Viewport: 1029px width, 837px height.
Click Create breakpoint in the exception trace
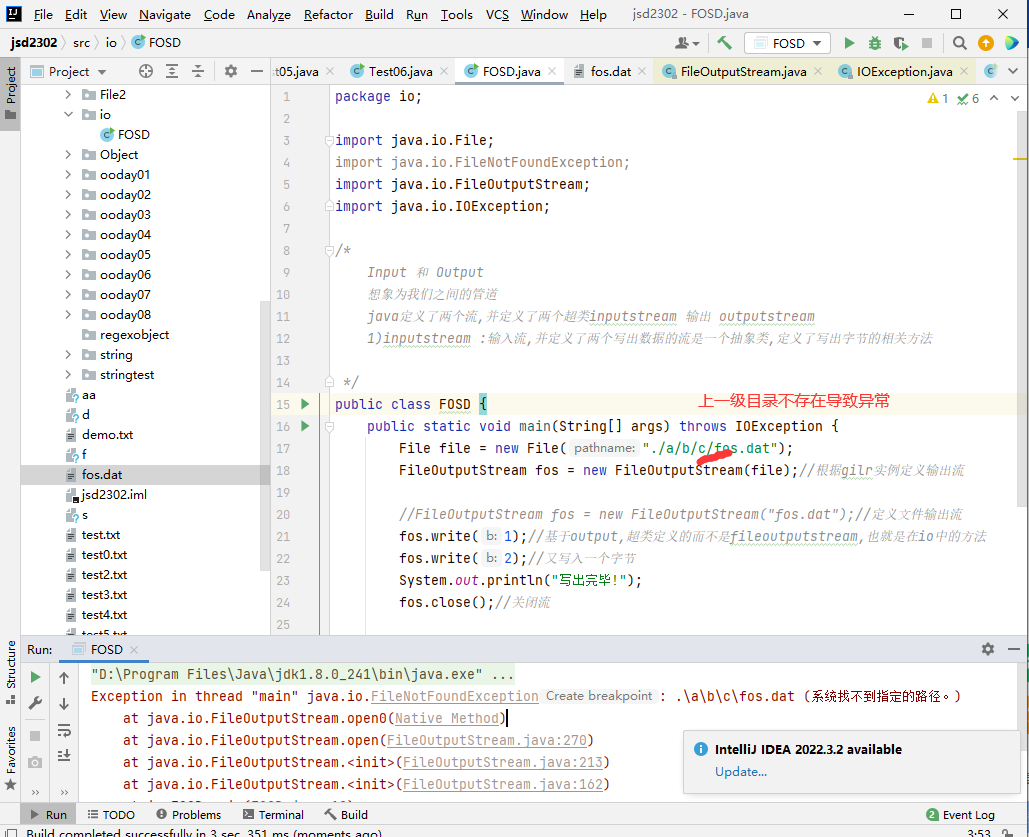(x=599, y=696)
